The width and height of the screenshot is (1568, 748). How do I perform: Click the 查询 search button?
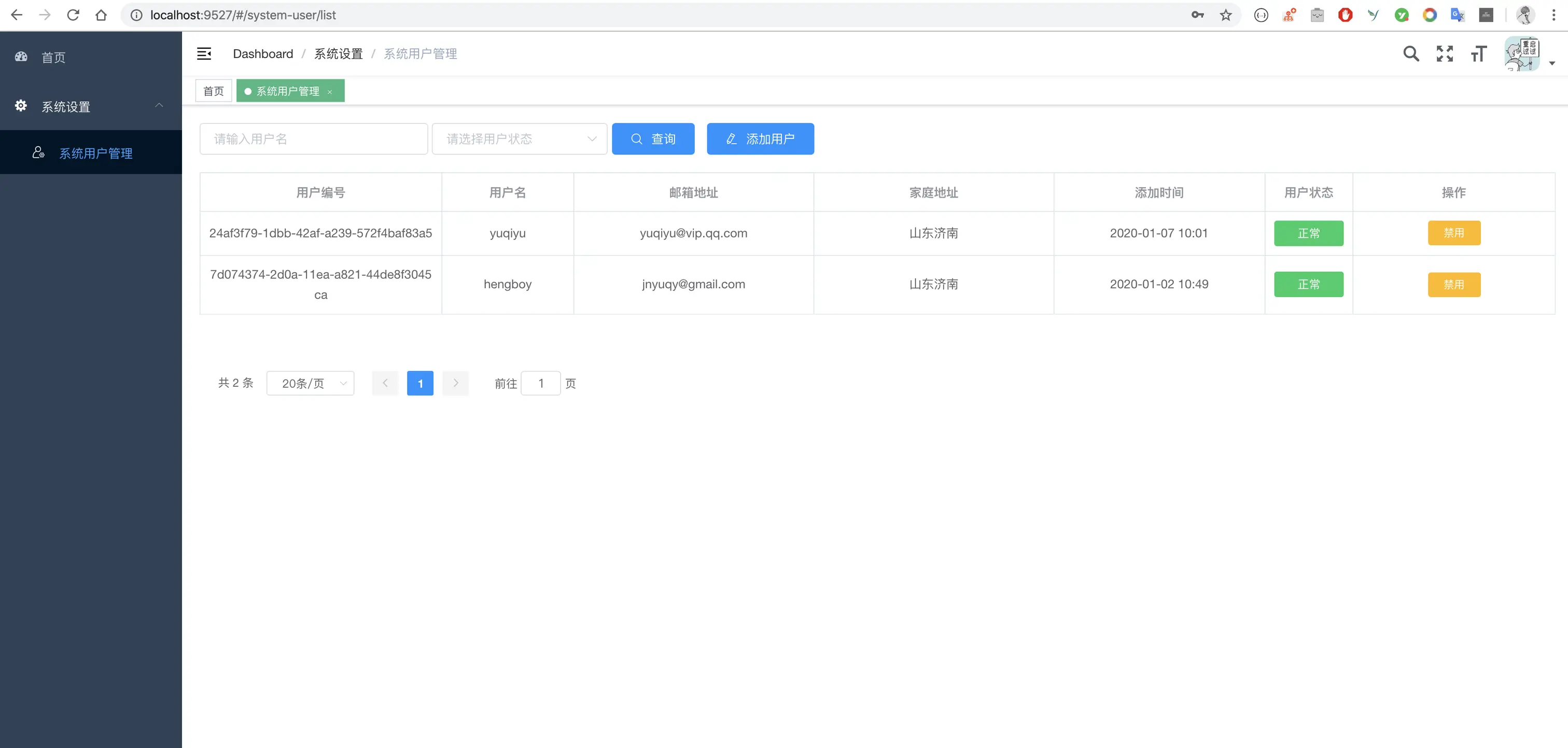[652, 139]
